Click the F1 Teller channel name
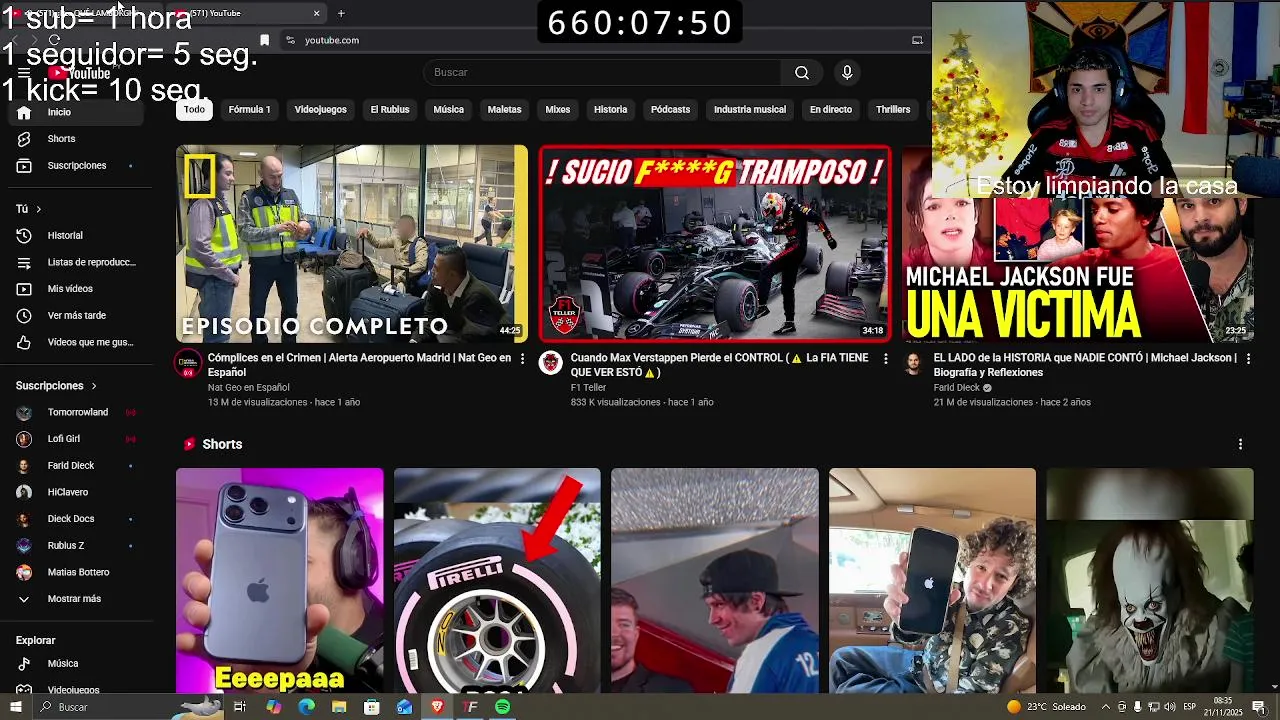This screenshot has width=1280, height=720. [589, 388]
